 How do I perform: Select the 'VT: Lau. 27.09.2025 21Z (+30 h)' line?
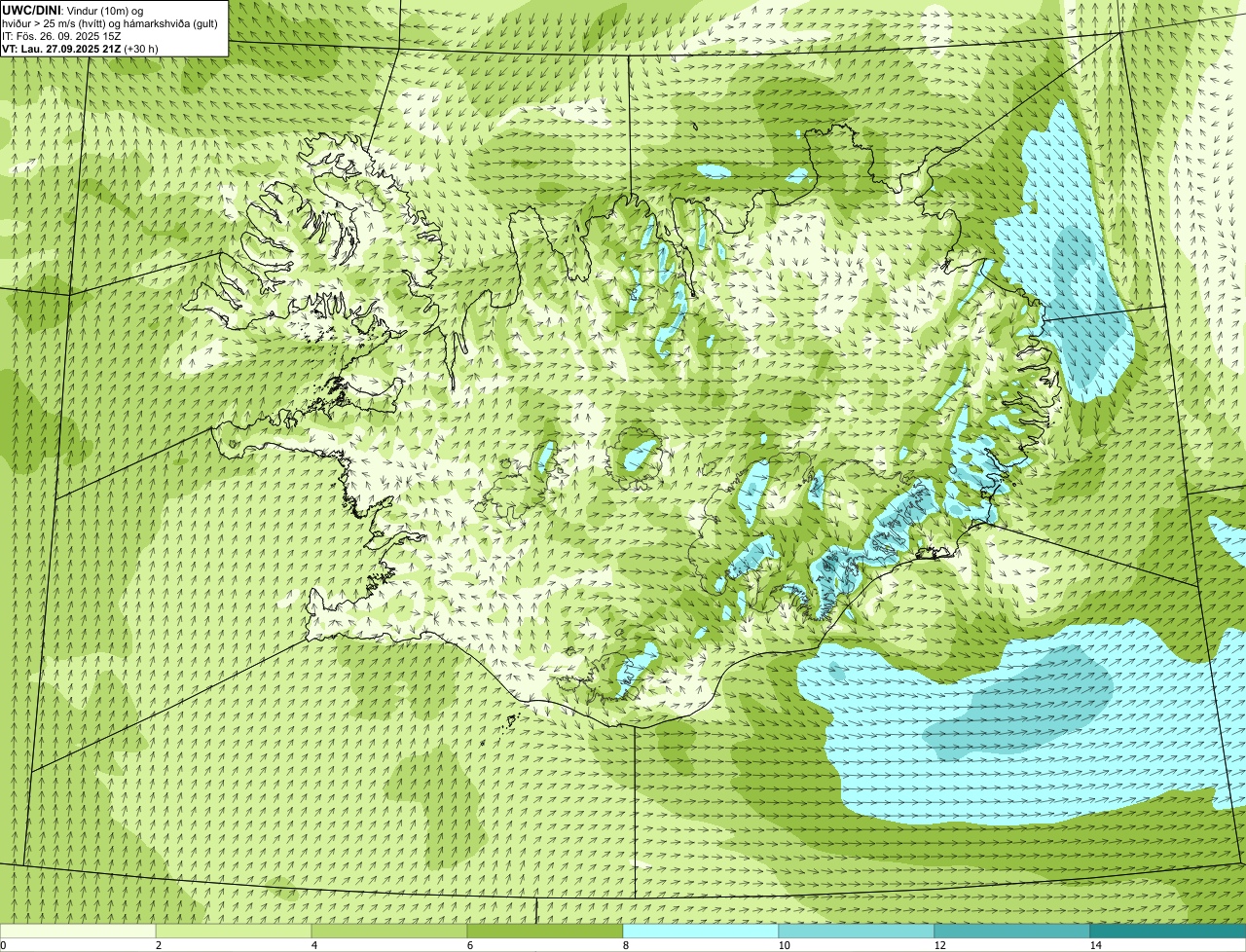80,48
